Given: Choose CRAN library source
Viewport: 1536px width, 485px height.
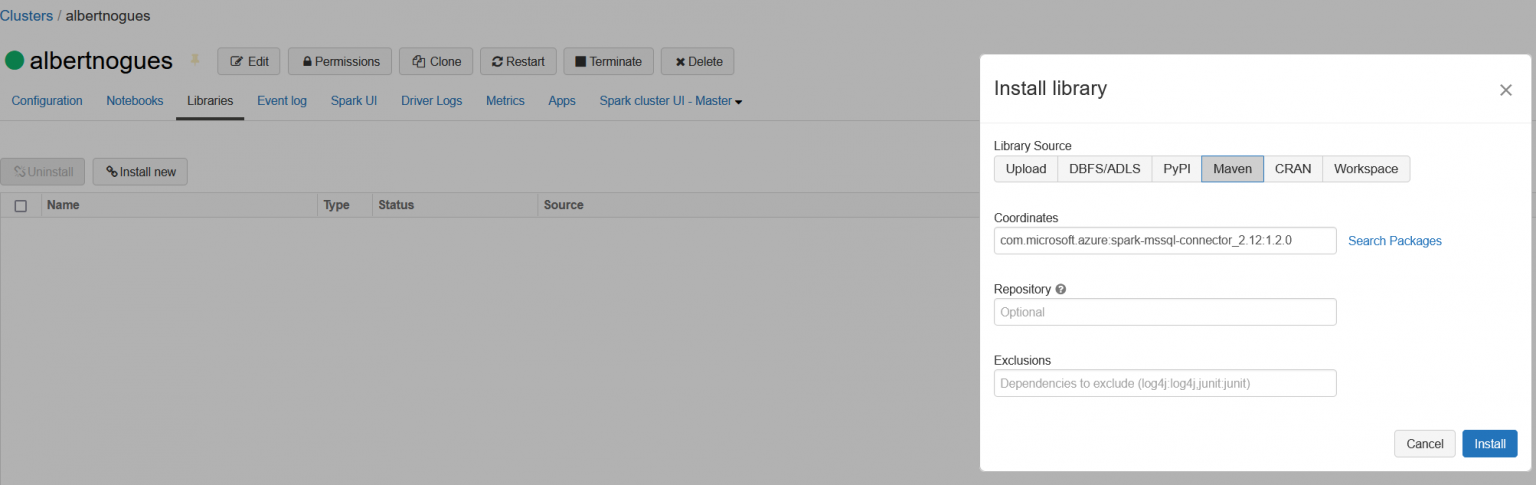Looking at the screenshot, I should click(x=1292, y=169).
